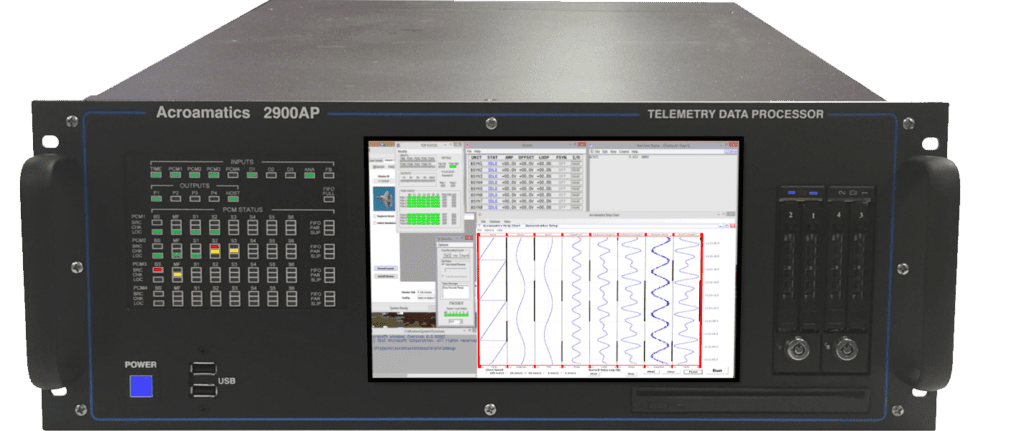Click the Reread Layout button

click(x=384, y=268)
